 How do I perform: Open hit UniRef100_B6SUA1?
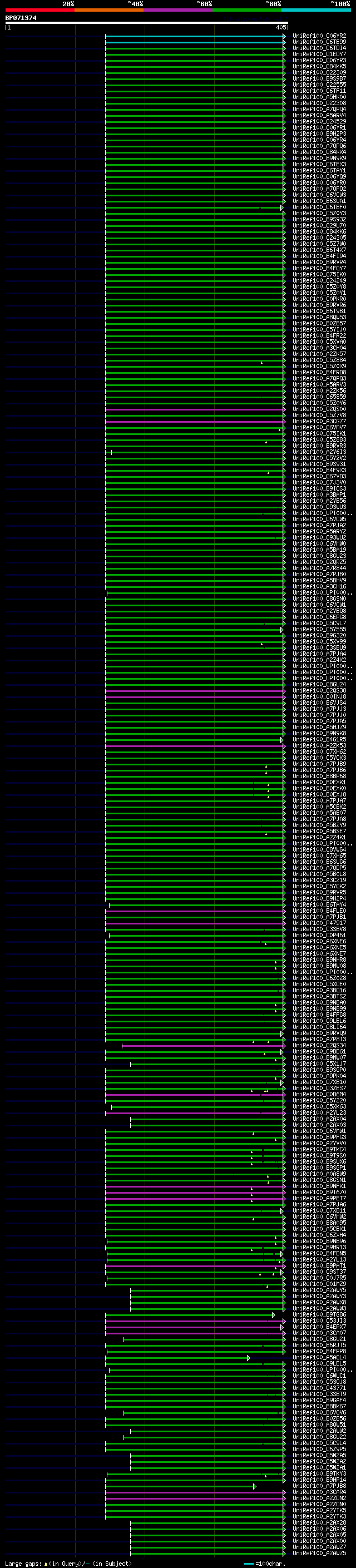pos(319,201)
